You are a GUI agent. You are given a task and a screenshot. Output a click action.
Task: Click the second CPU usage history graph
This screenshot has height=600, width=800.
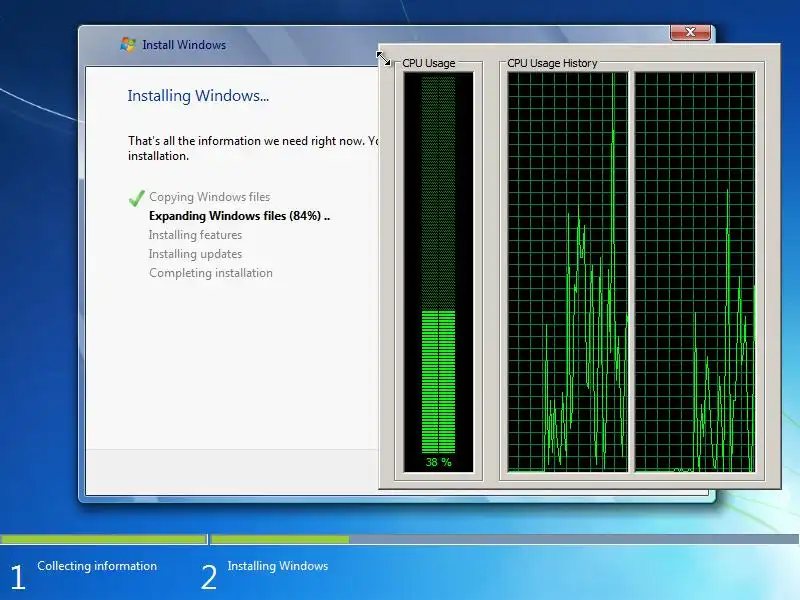tap(694, 272)
